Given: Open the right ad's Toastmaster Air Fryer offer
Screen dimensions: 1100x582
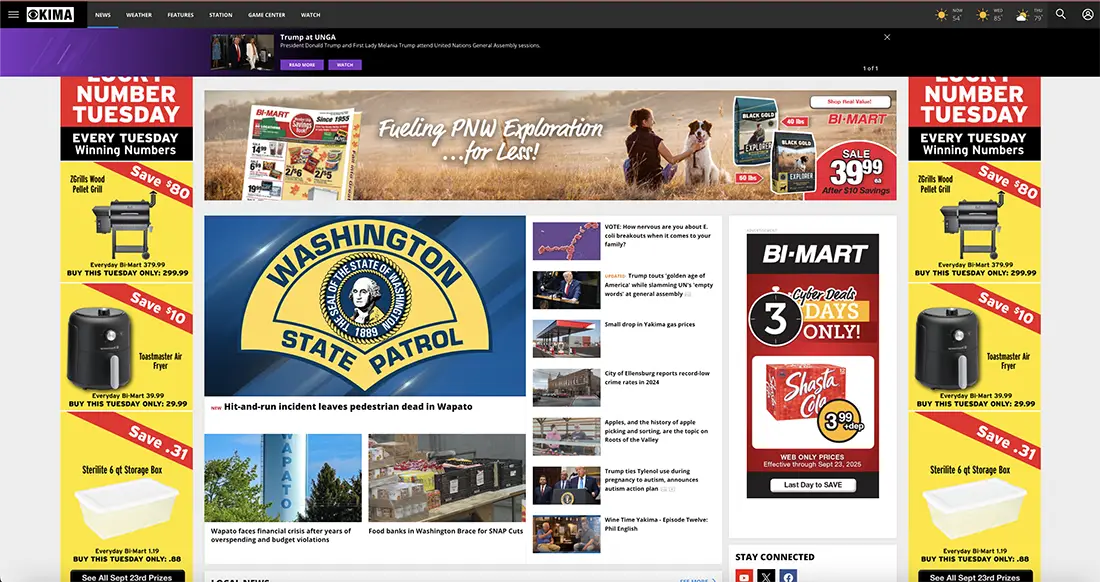Looking at the screenshot, I should tap(975, 347).
